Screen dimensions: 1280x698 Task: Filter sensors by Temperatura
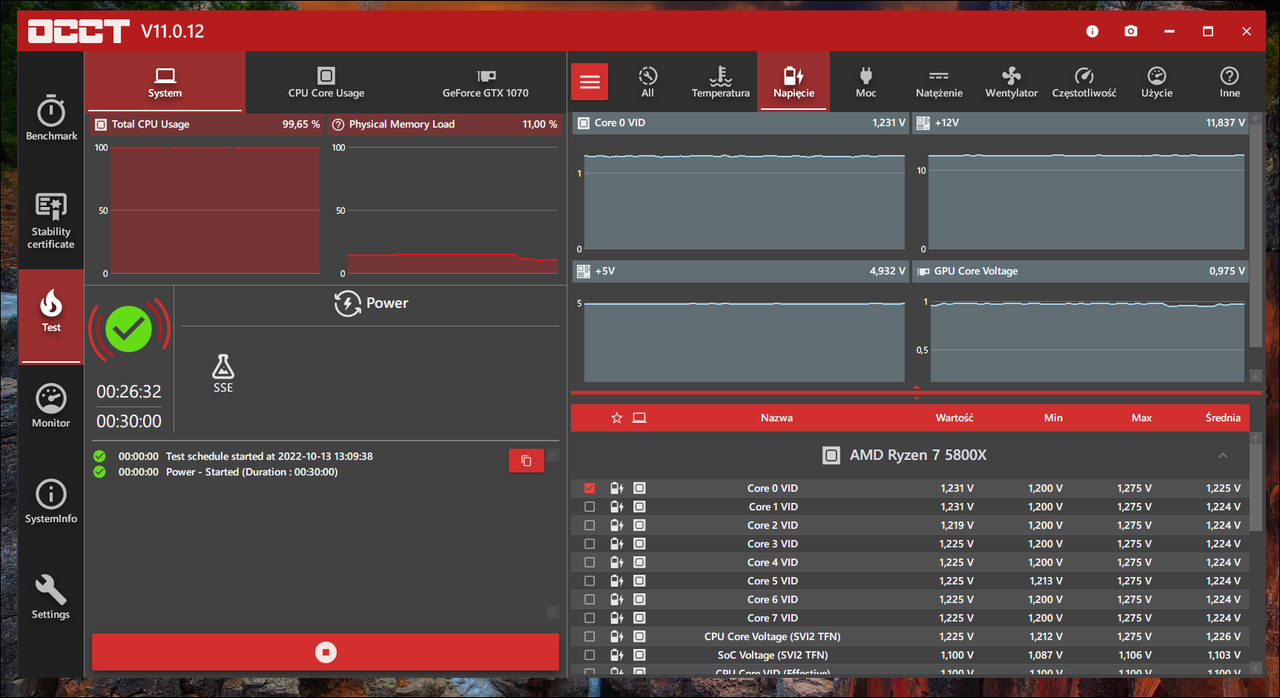tap(720, 82)
